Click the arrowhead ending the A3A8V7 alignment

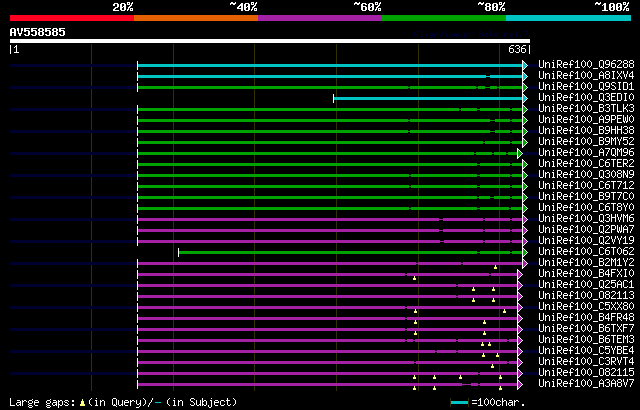coord(520,385)
